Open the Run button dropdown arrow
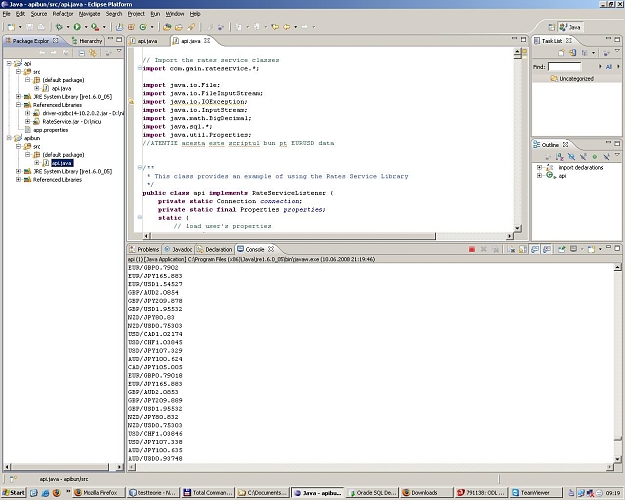The width and height of the screenshot is (625, 500). pyautogui.click(x=85, y=27)
